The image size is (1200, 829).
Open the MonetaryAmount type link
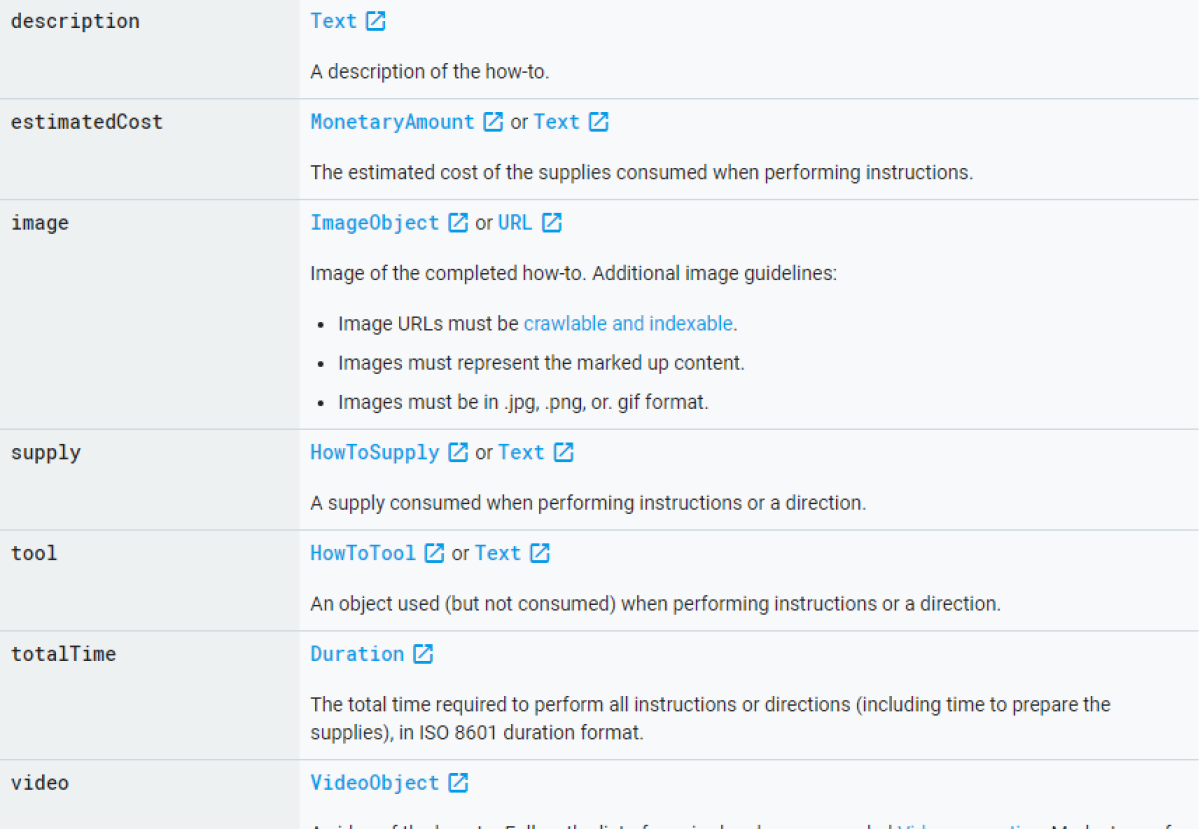392,122
